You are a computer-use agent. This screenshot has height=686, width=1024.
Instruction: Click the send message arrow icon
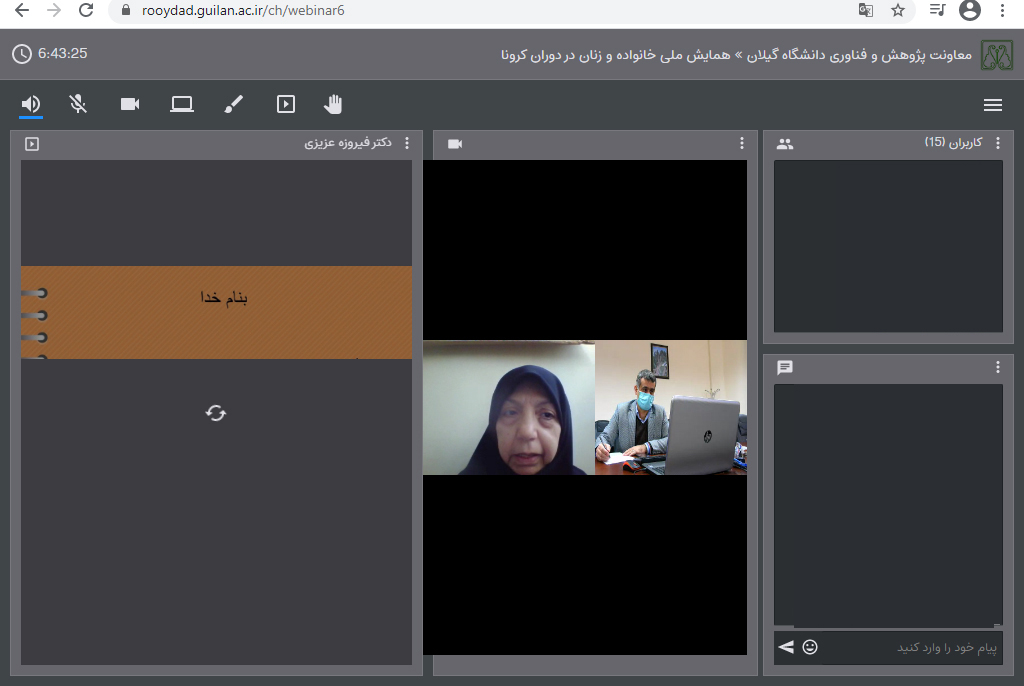click(x=786, y=647)
